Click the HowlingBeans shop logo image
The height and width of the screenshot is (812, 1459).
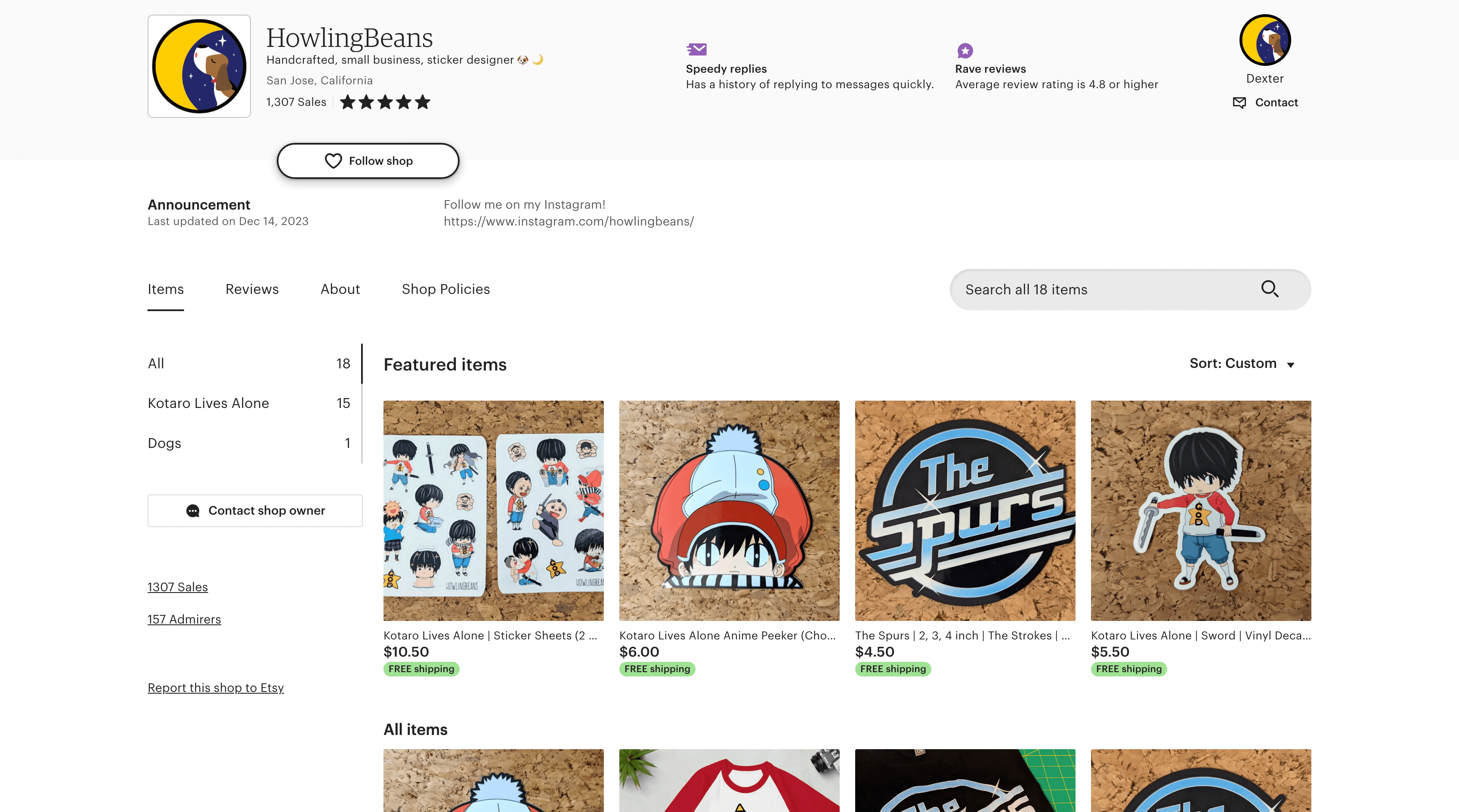[x=199, y=66]
